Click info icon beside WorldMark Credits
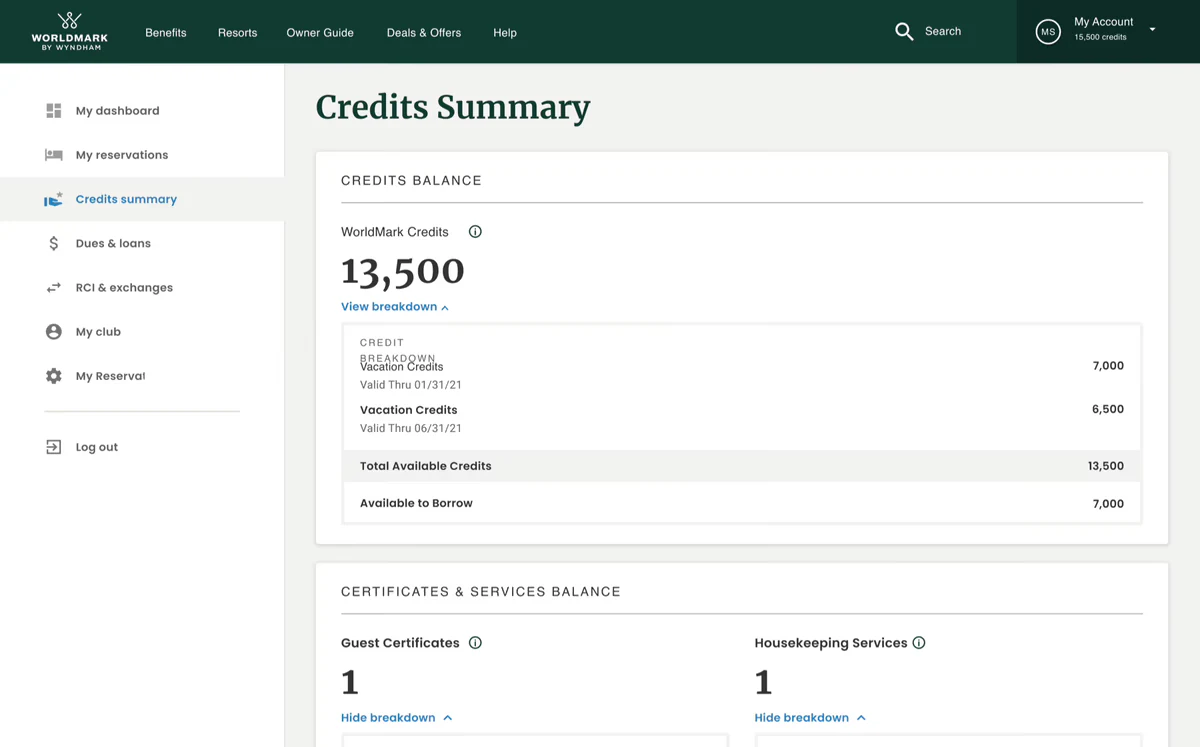 coord(475,232)
